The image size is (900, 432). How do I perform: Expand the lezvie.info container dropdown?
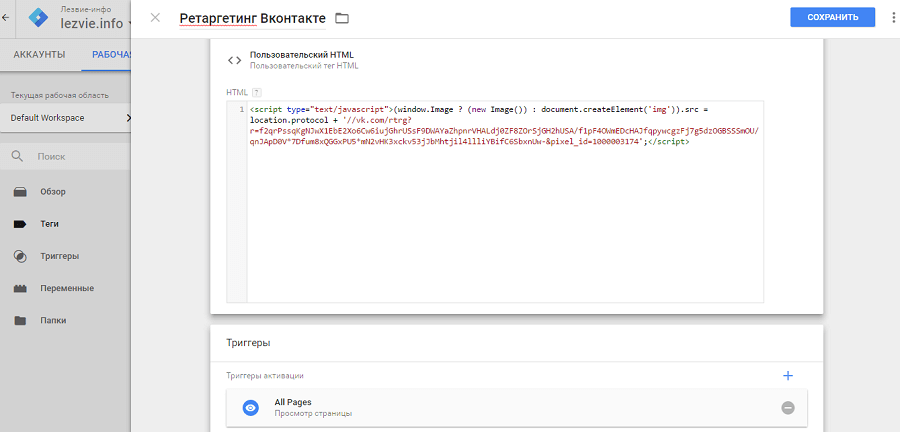128,23
